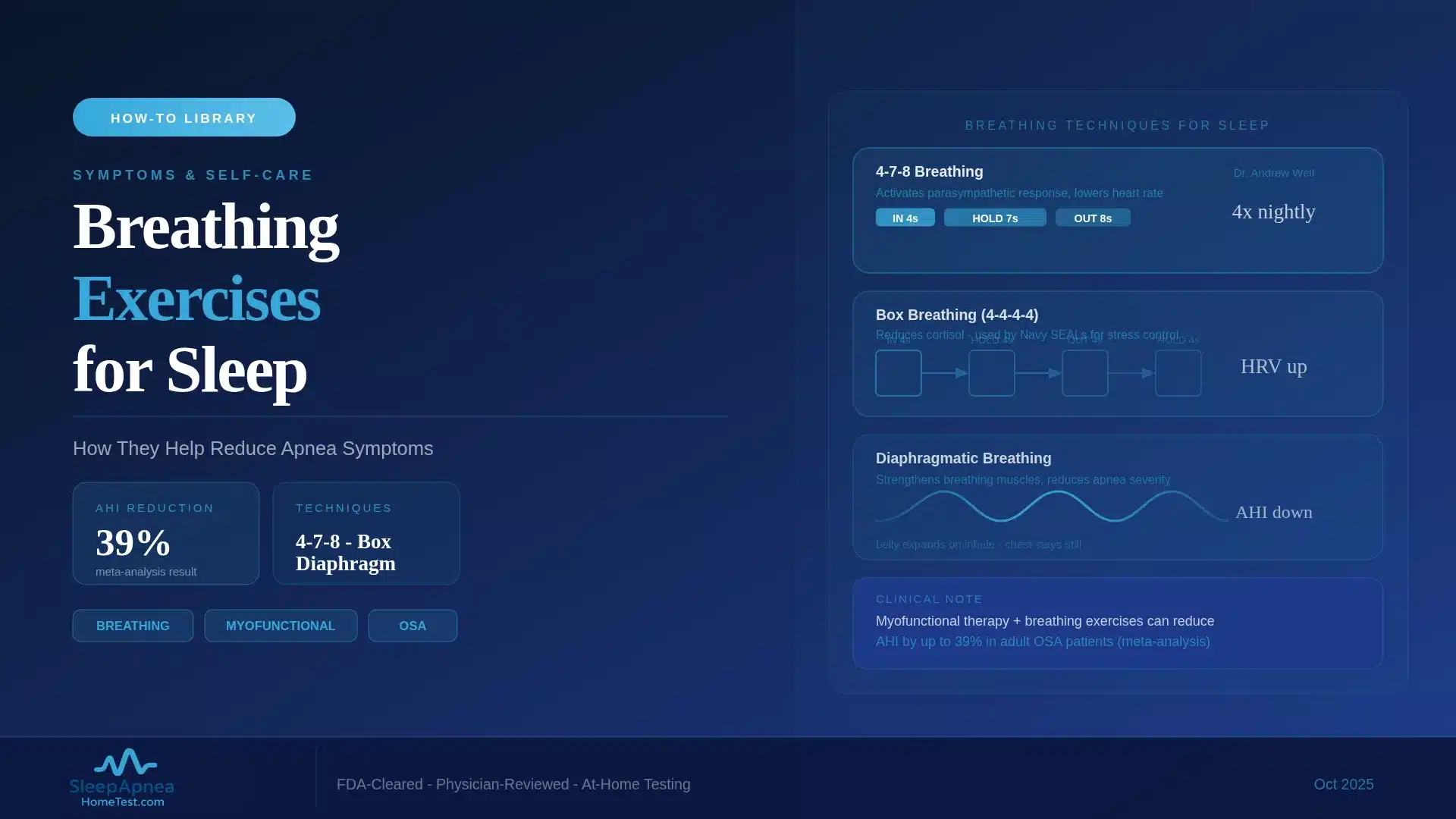Click the 4-7-8 Breathing card title
The height and width of the screenshot is (819, 1456).
(x=929, y=171)
